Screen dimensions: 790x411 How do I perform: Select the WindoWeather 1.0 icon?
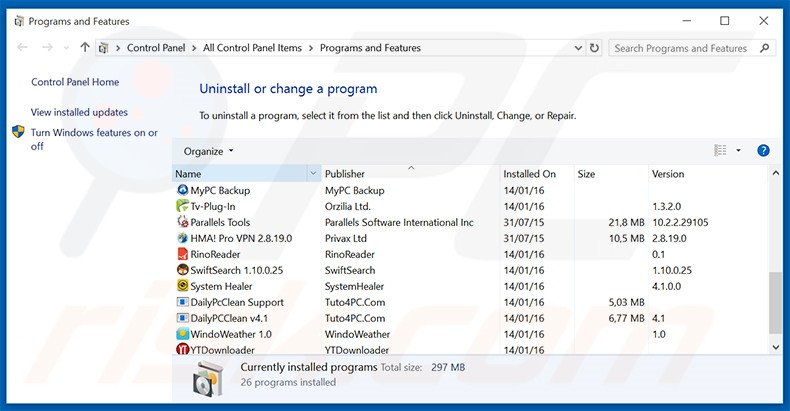[x=182, y=334]
